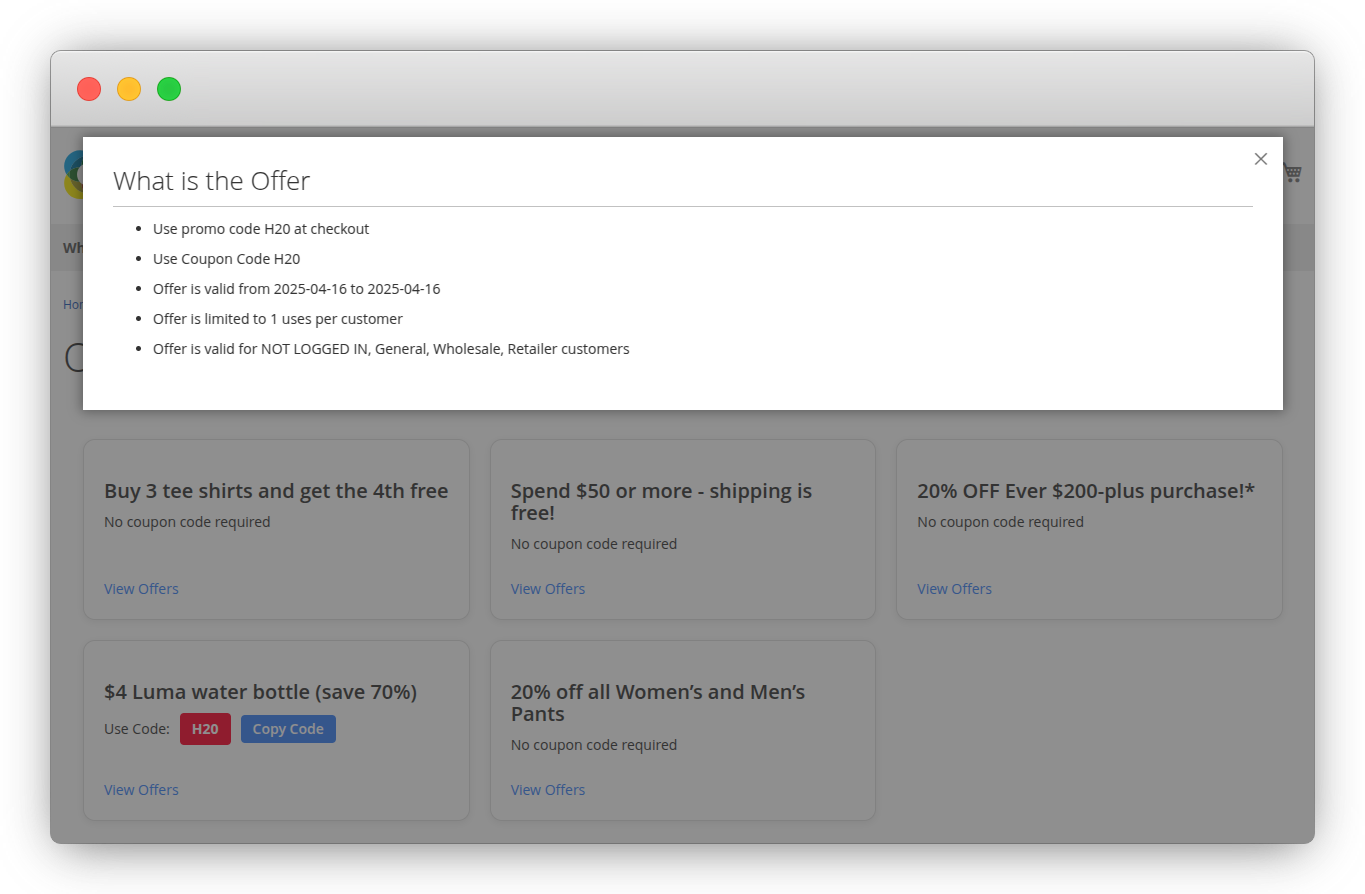Image resolution: width=1365 pixels, height=894 pixels.
Task: Maximize window with the green button
Action: coord(169,89)
